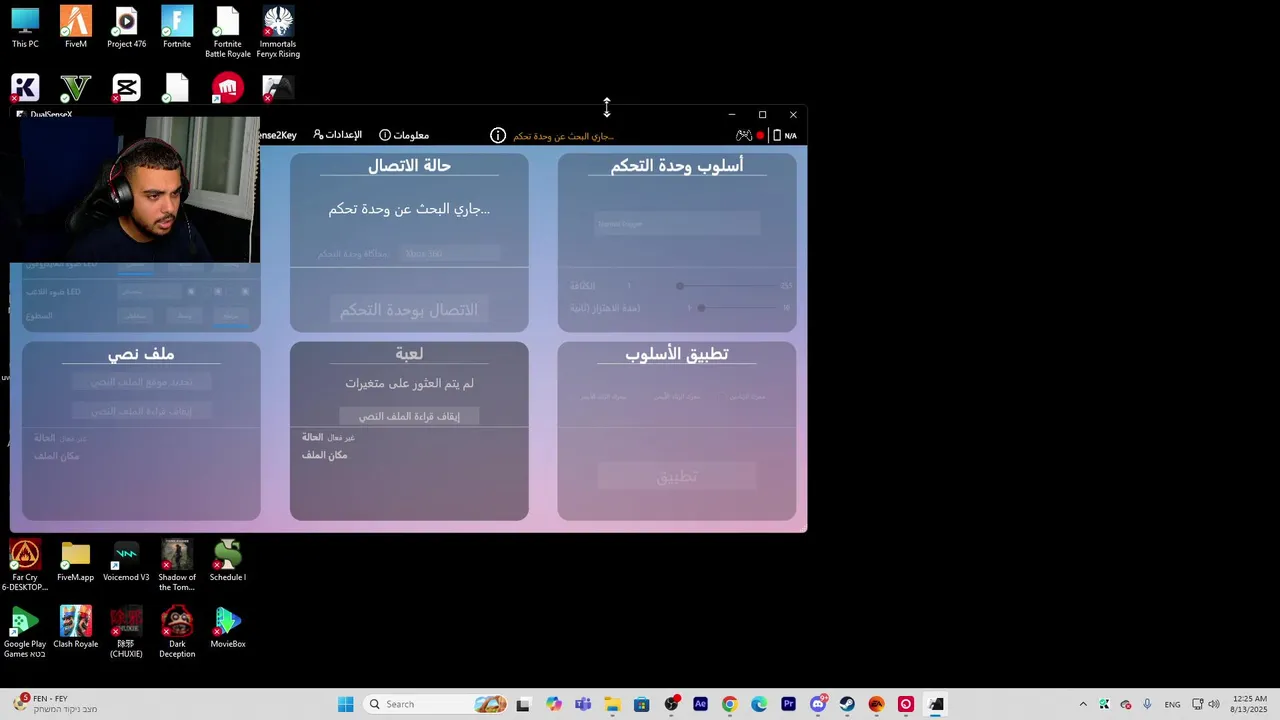Open the CHUXIE desktop shortcut
Viewport: 1280px width, 720px height.
(126, 632)
